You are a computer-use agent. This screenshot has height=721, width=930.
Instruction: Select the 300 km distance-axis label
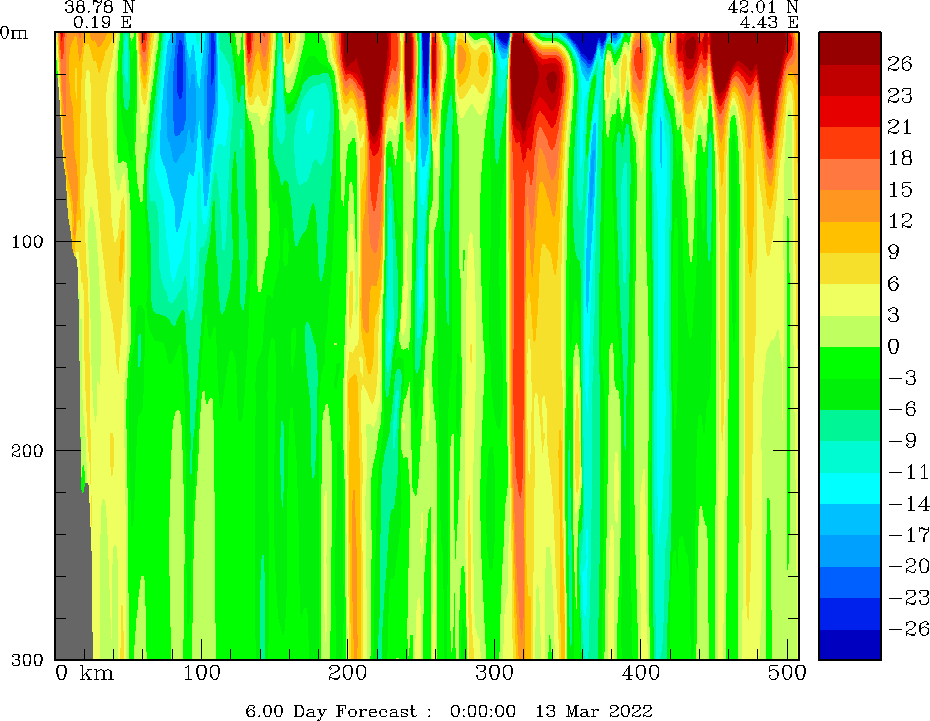point(495,674)
